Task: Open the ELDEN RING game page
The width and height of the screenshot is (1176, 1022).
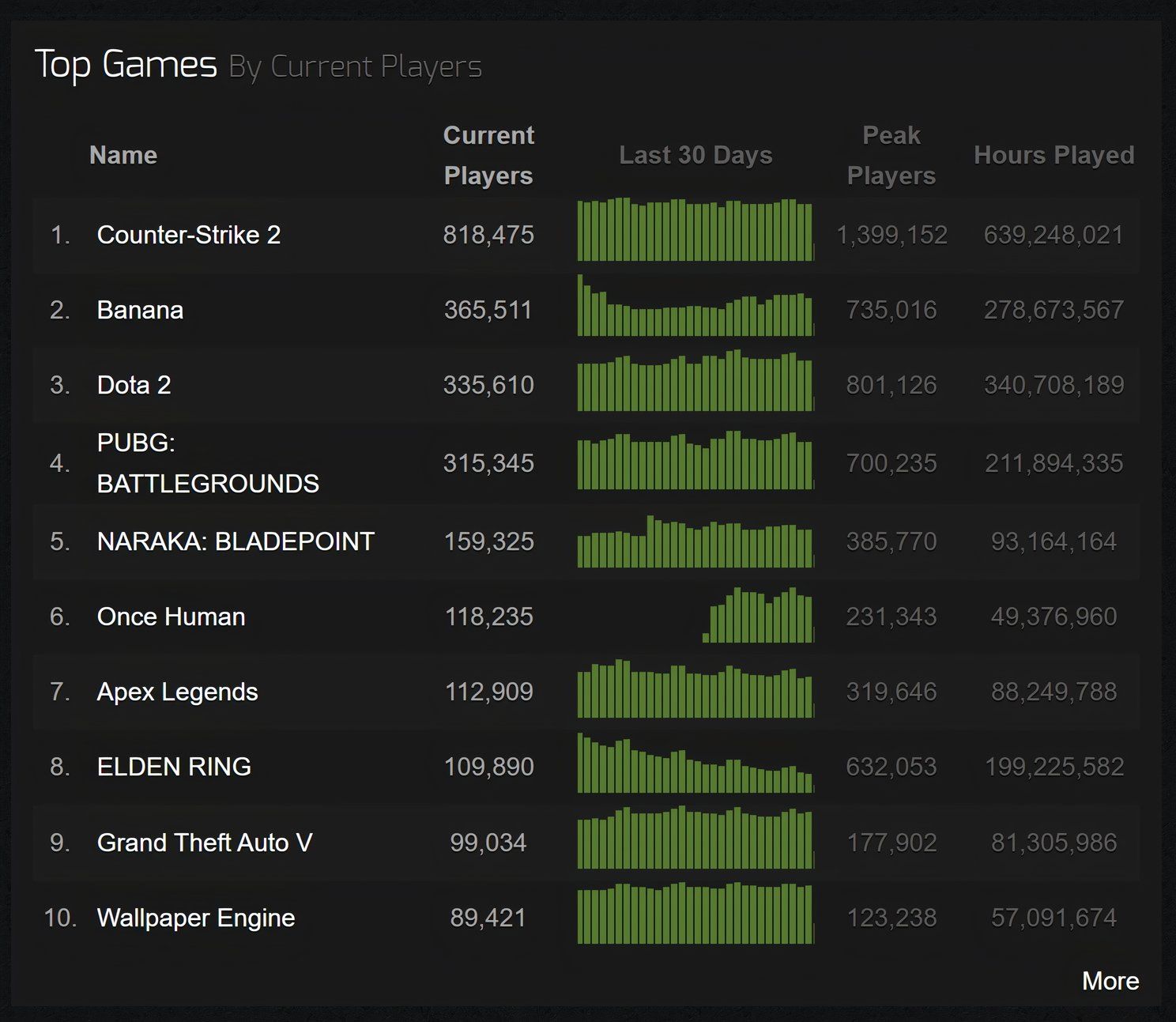Action: pos(174,767)
